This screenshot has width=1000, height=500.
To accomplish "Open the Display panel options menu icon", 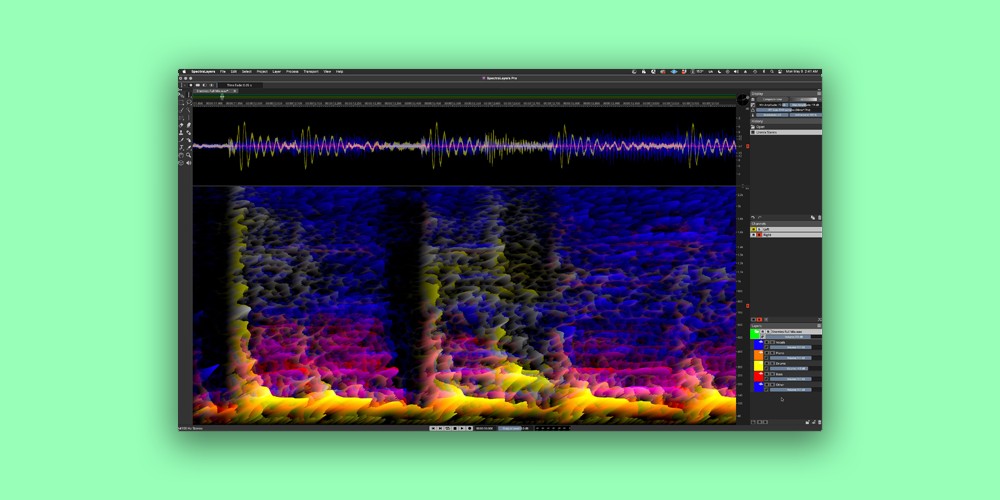I will point(819,94).
